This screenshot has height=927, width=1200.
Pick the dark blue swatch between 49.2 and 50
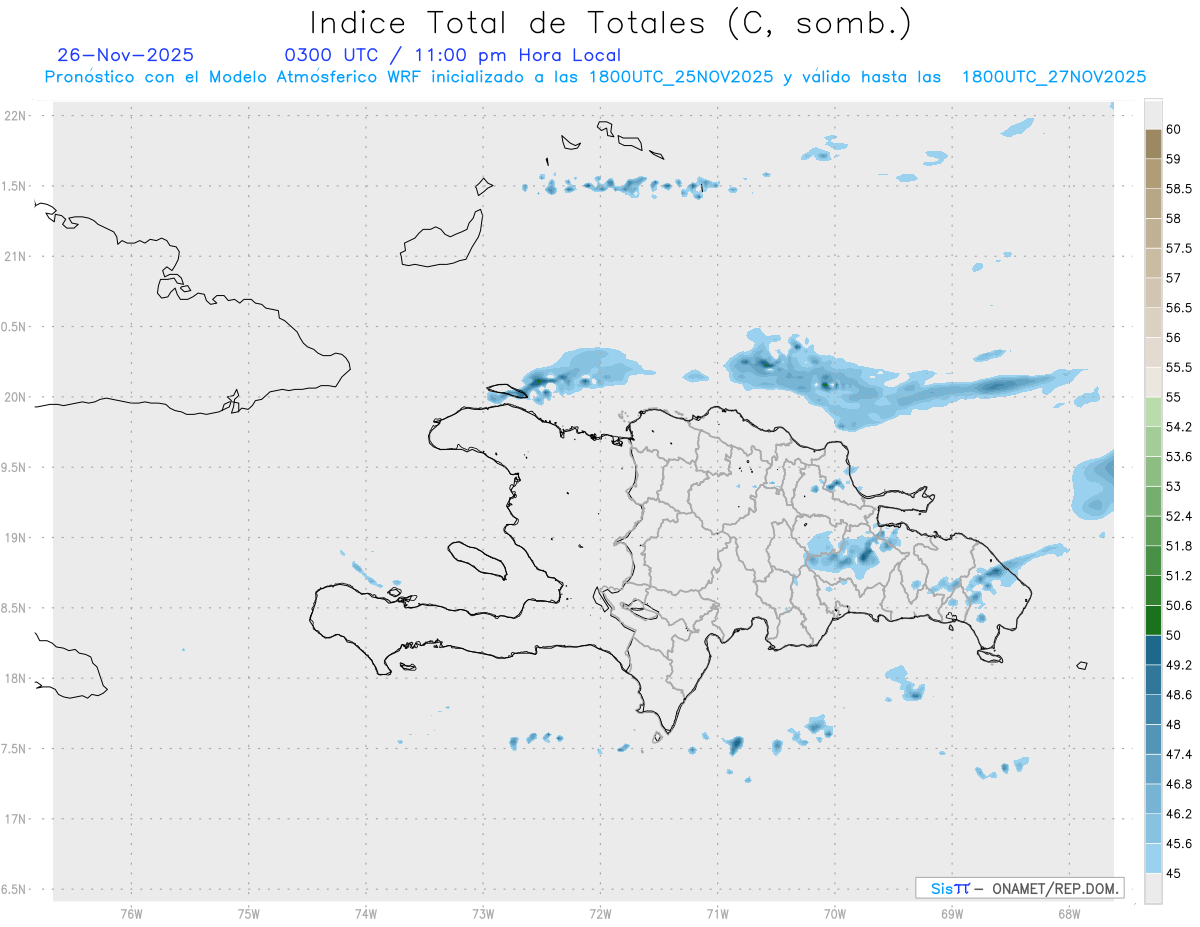1153,650
